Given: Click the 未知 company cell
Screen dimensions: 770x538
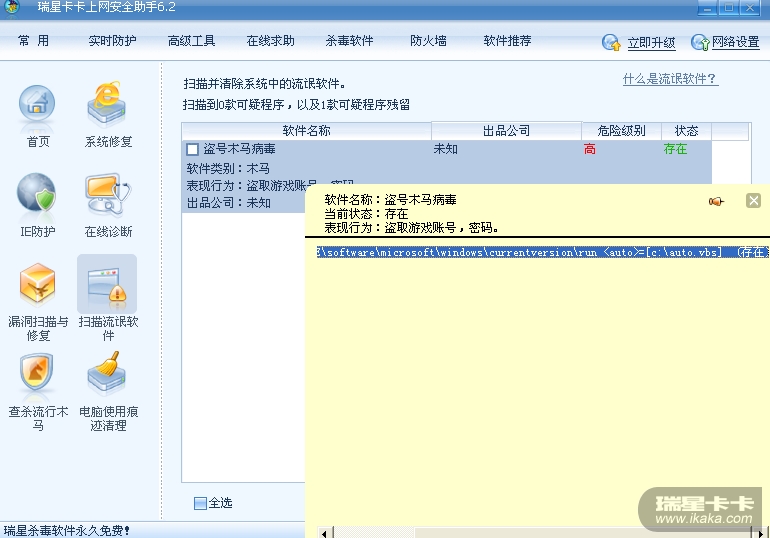Looking at the screenshot, I should tap(445, 149).
